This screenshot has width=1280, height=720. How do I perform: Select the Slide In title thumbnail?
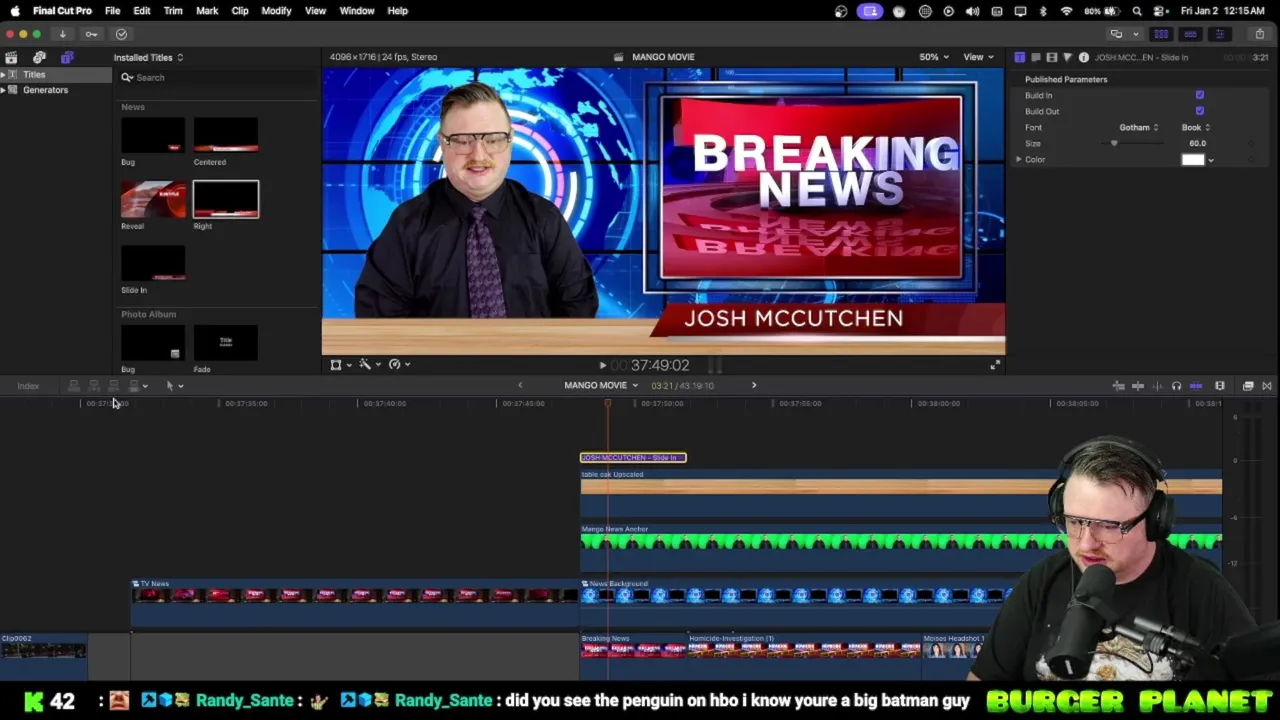coord(153,263)
